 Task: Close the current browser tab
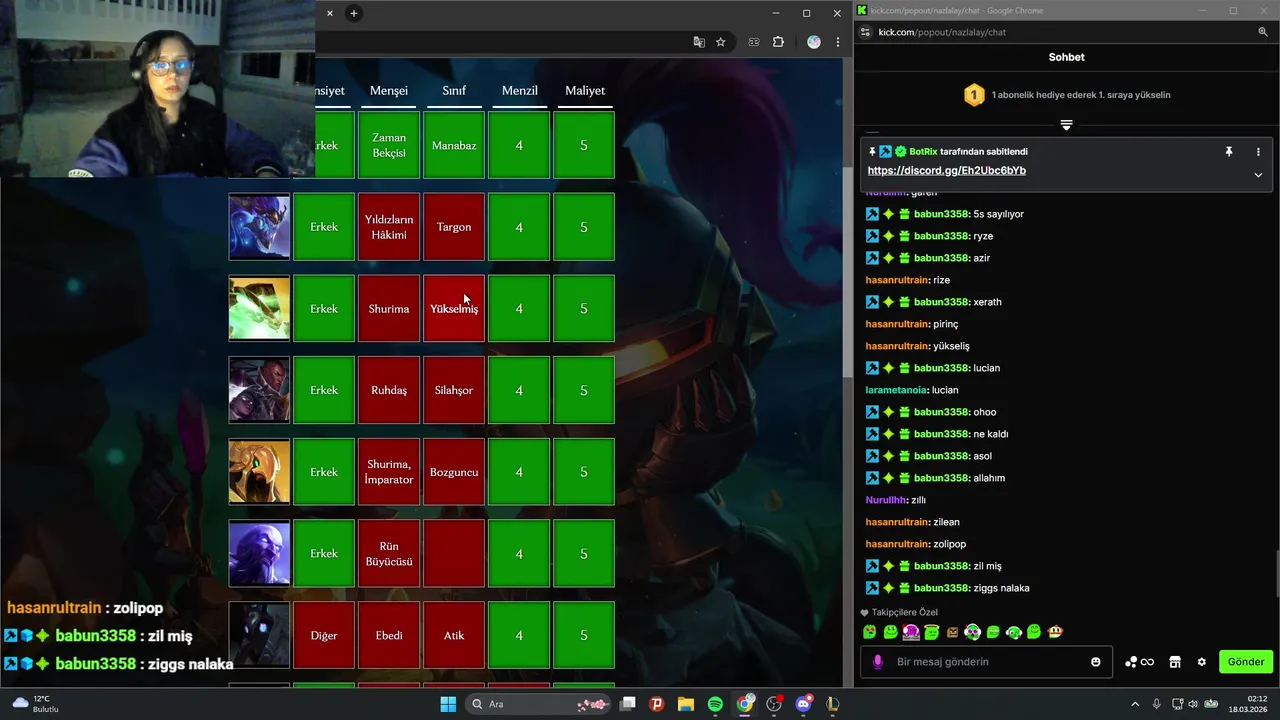coord(330,13)
